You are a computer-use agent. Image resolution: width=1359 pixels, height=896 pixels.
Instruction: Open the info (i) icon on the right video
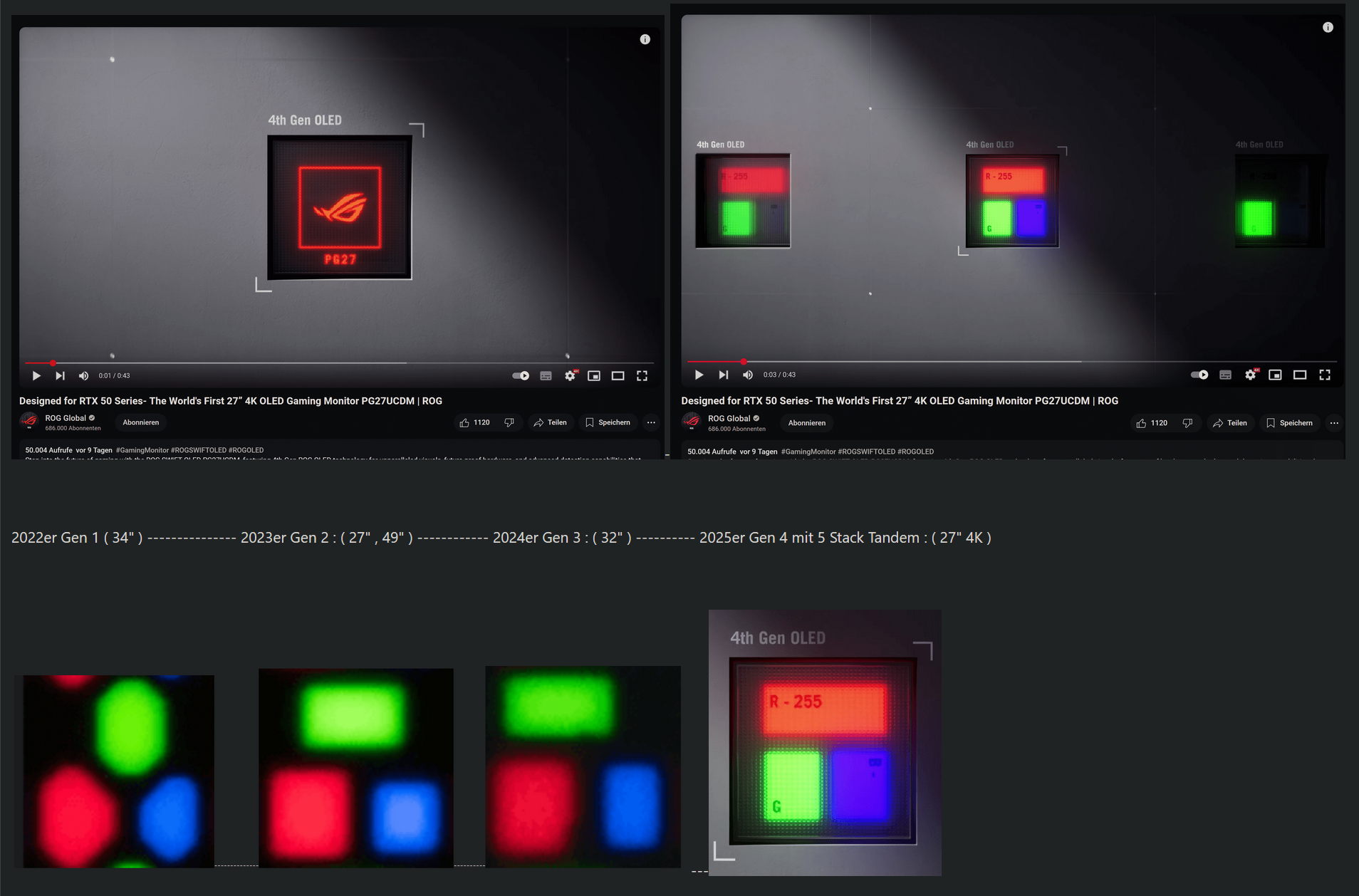point(1327,27)
